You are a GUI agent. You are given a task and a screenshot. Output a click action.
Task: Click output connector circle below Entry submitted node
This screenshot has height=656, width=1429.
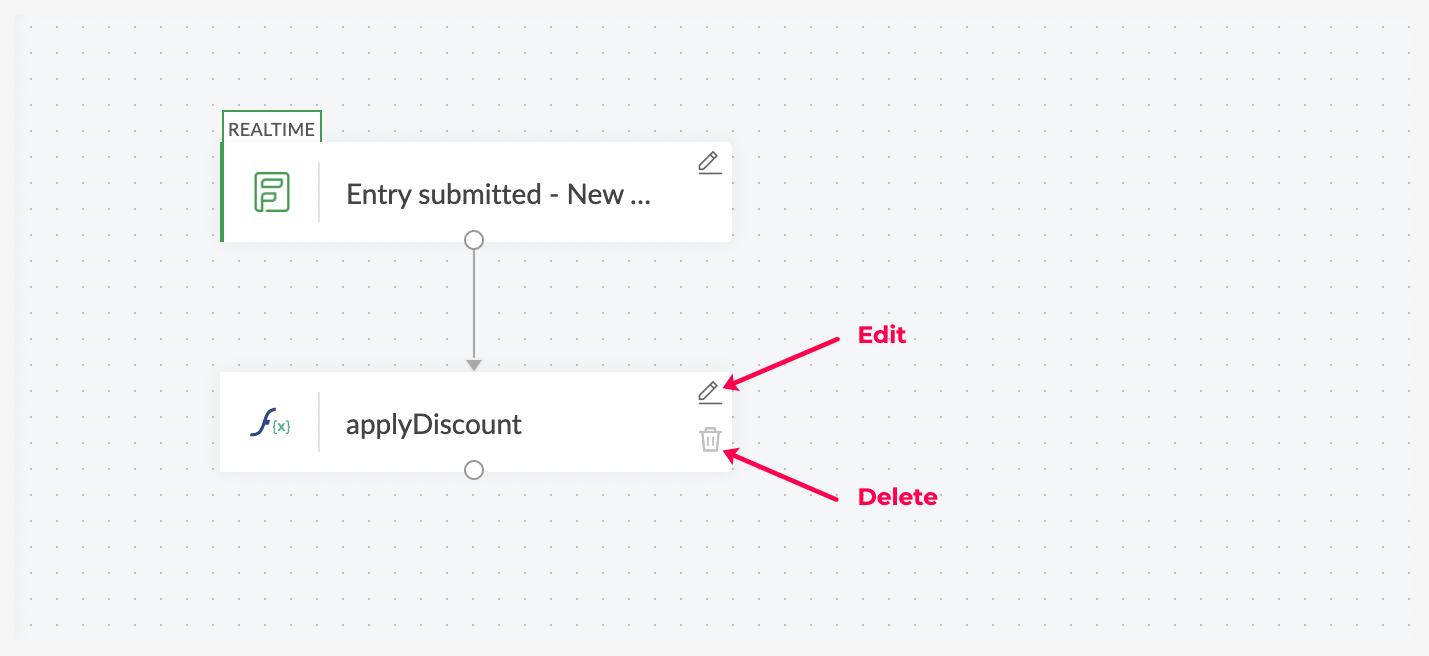pyautogui.click(x=474, y=240)
